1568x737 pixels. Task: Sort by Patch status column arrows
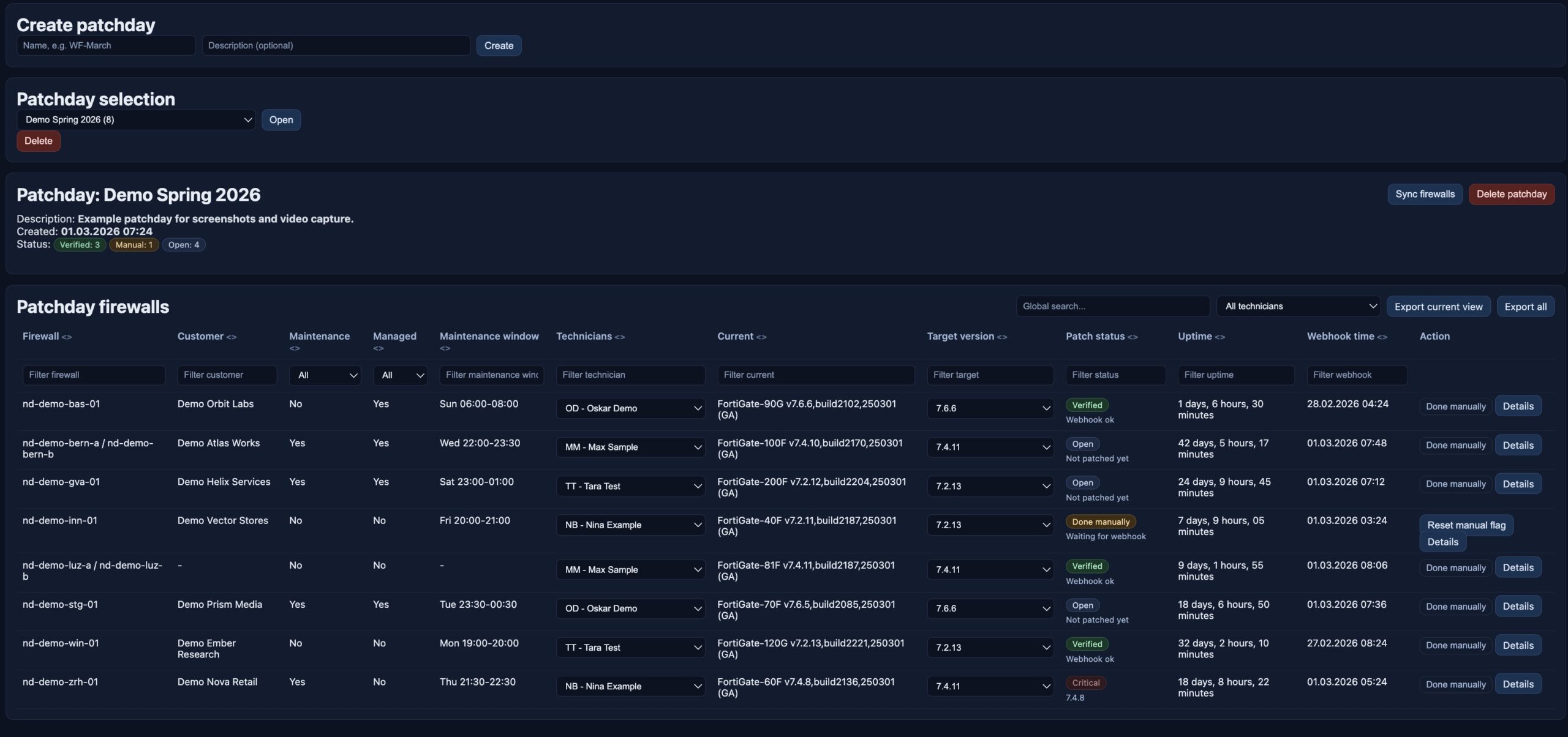tap(1133, 337)
